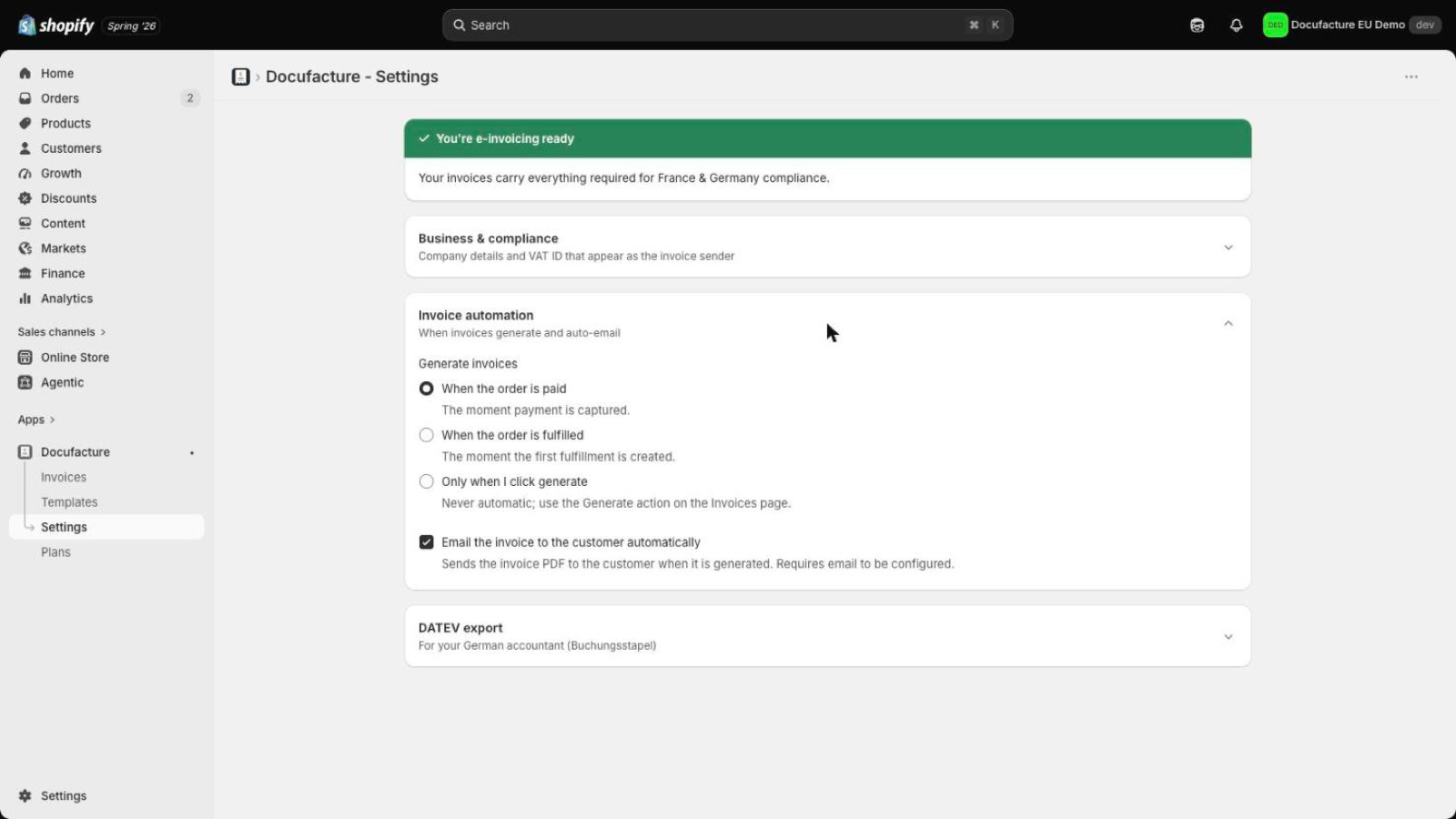Navigate to Analytics page
Image resolution: width=1456 pixels, height=819 pixels.
[x=66, y=298]
